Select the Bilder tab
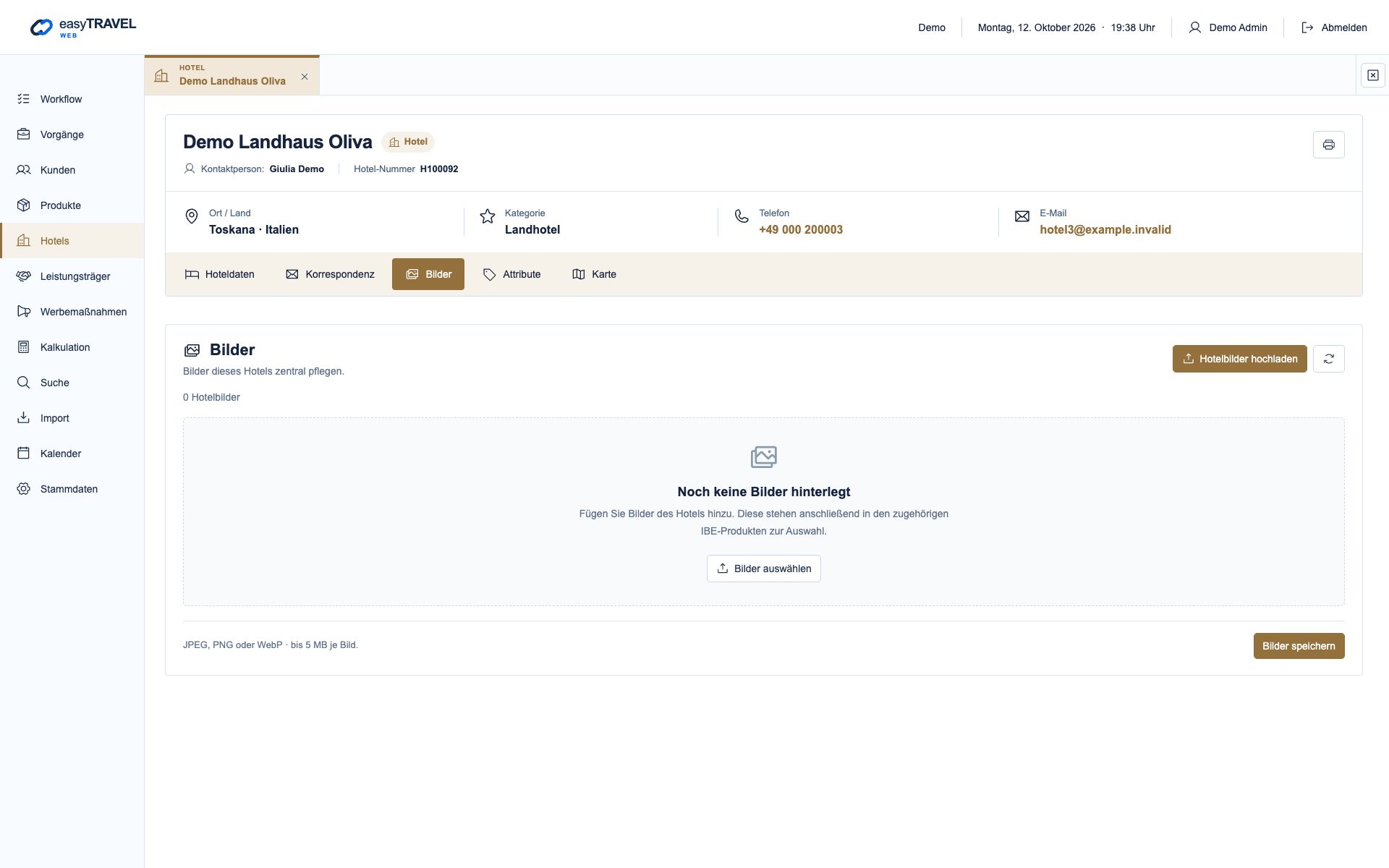This screenshot has width=1389, height=868. [x=428, y=274]
